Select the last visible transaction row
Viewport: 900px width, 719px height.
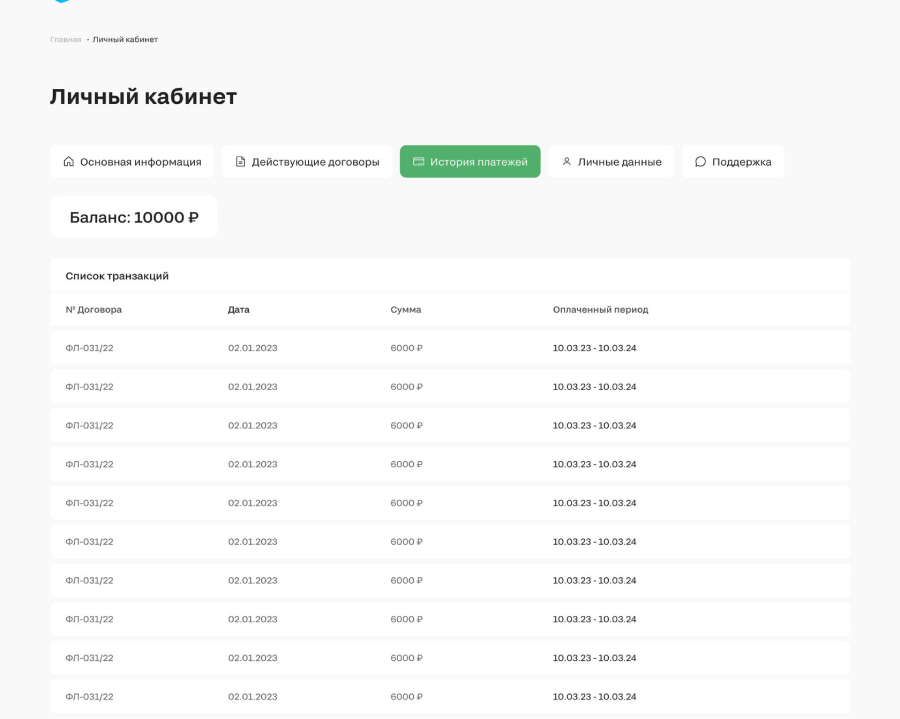(x=451, y=697)
